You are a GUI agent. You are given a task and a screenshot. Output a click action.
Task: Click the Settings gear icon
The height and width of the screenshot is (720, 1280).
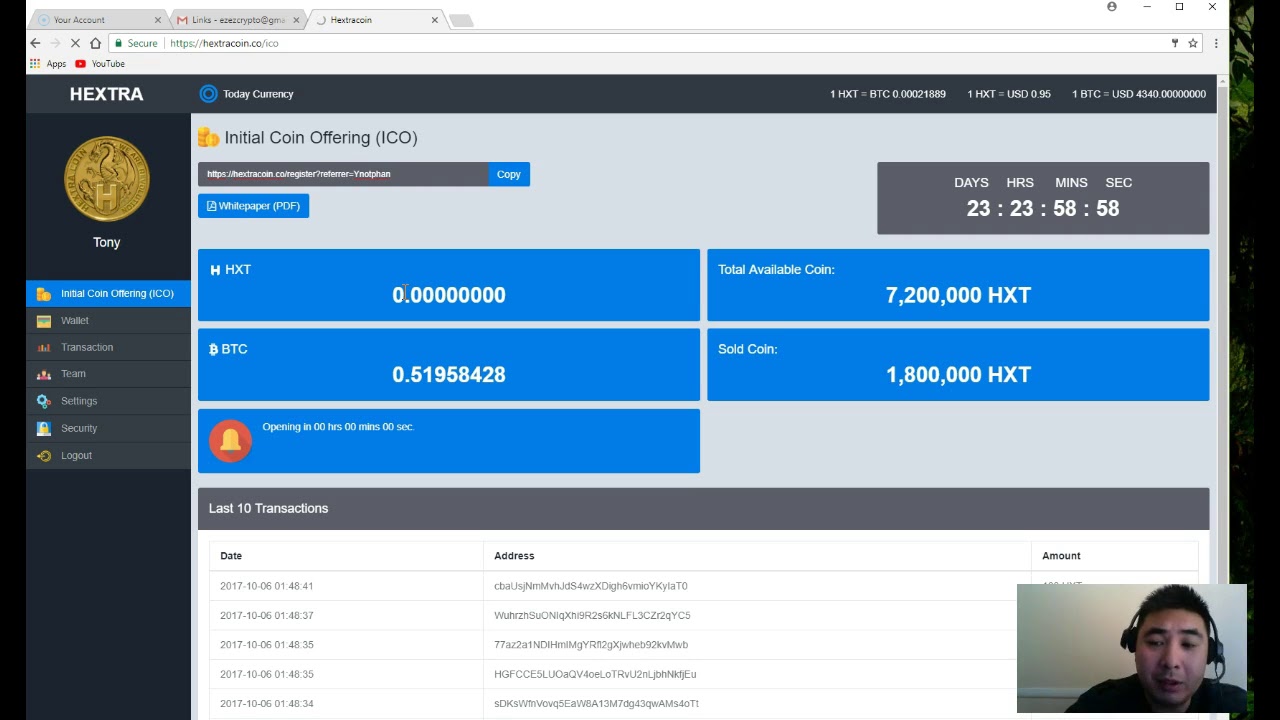(x=43, y=401)
